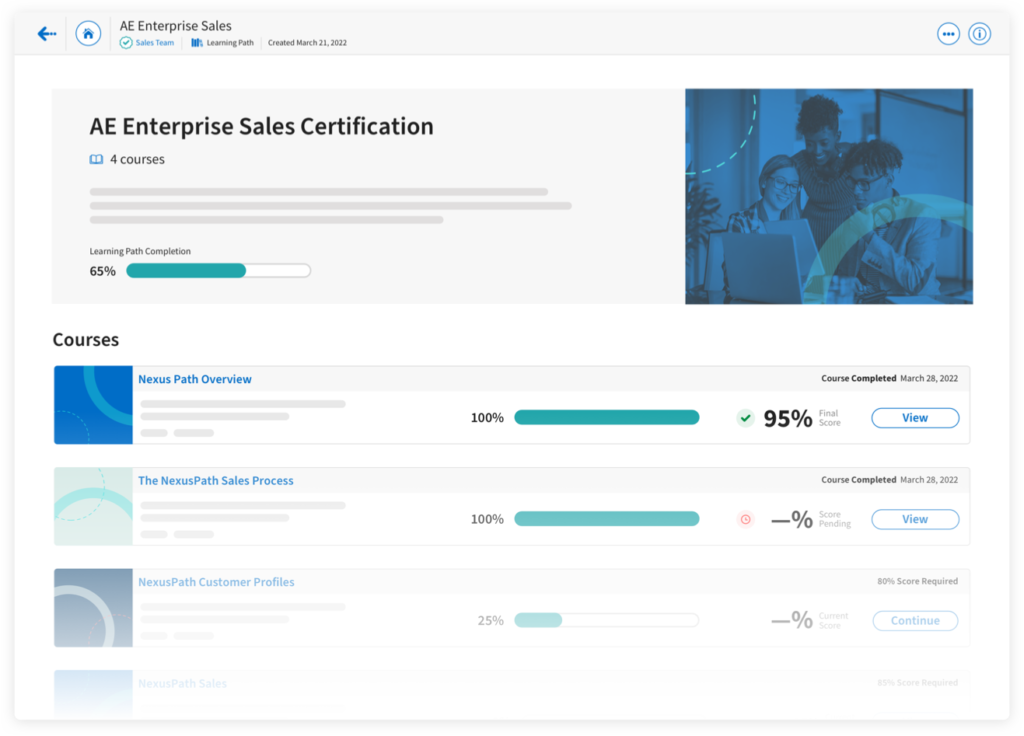
Task: Open the Nexus Path Overview course
Action: pyautogui.click(x=195, y=379)
